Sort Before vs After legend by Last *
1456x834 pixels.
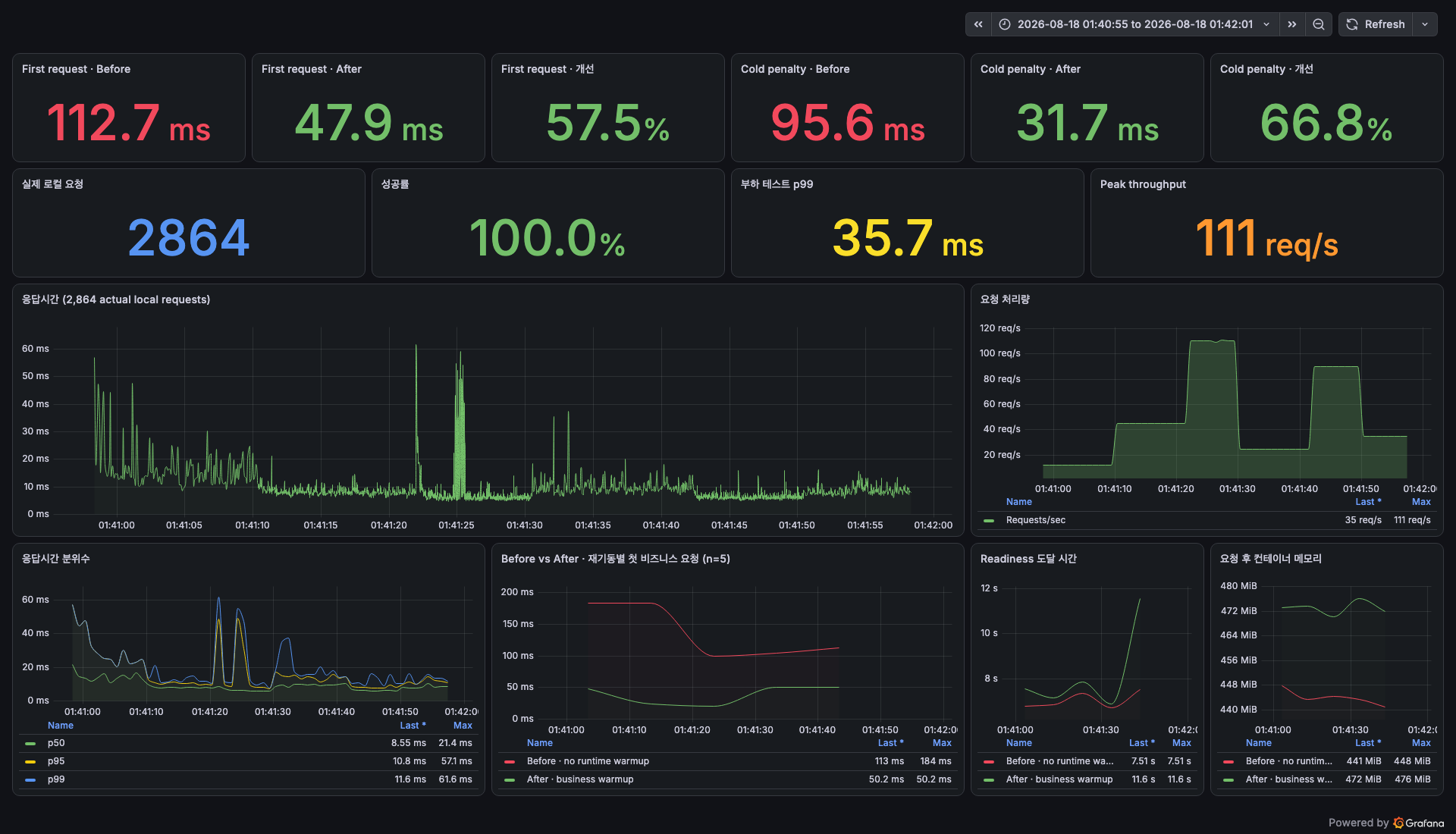[890, 743]
